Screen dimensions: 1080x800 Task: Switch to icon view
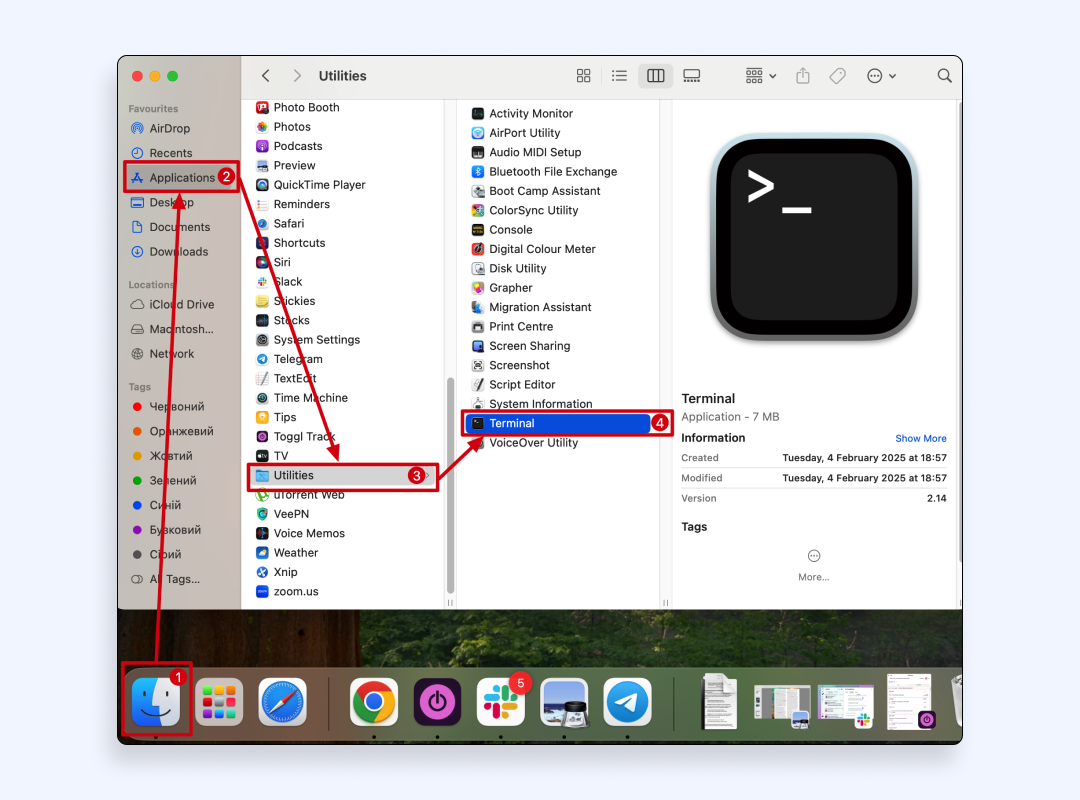pyautogui.click(x=584, y=76)
